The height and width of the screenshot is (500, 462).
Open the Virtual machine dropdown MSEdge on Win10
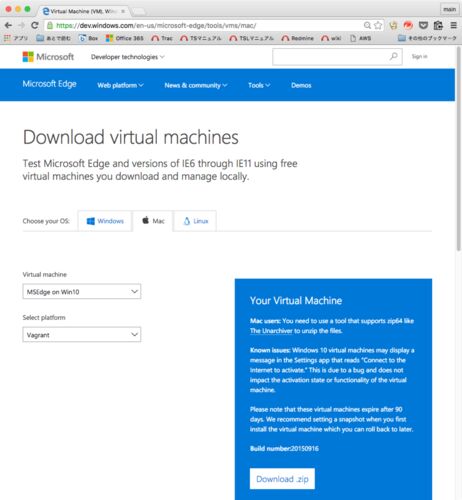coord(82,292)
